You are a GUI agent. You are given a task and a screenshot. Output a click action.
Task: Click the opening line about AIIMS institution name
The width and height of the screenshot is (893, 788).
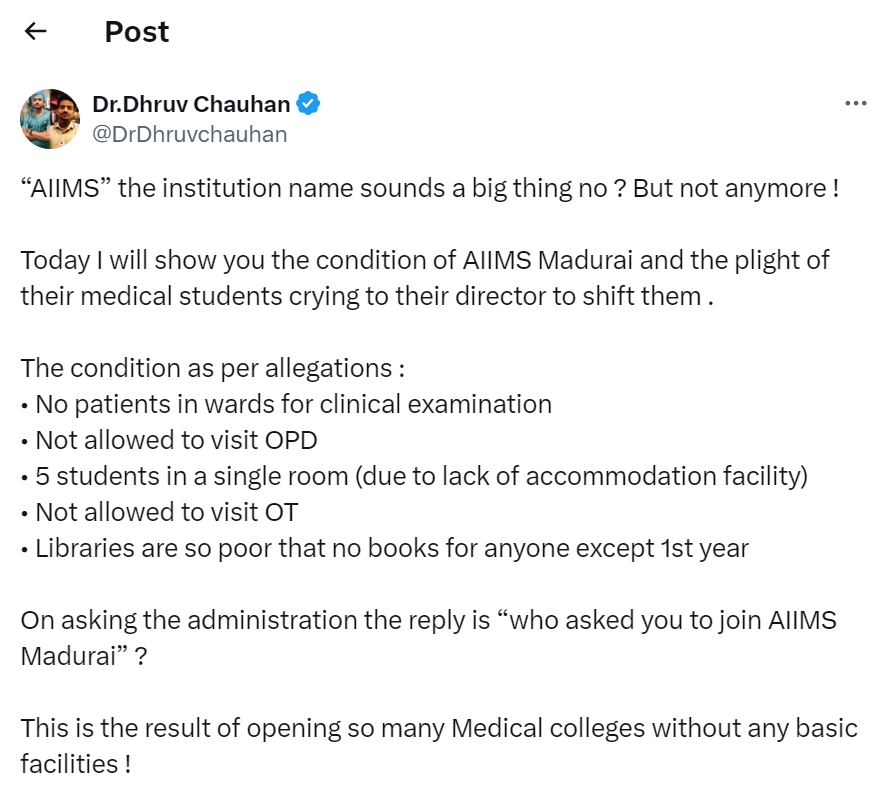(x=429, y=189)
